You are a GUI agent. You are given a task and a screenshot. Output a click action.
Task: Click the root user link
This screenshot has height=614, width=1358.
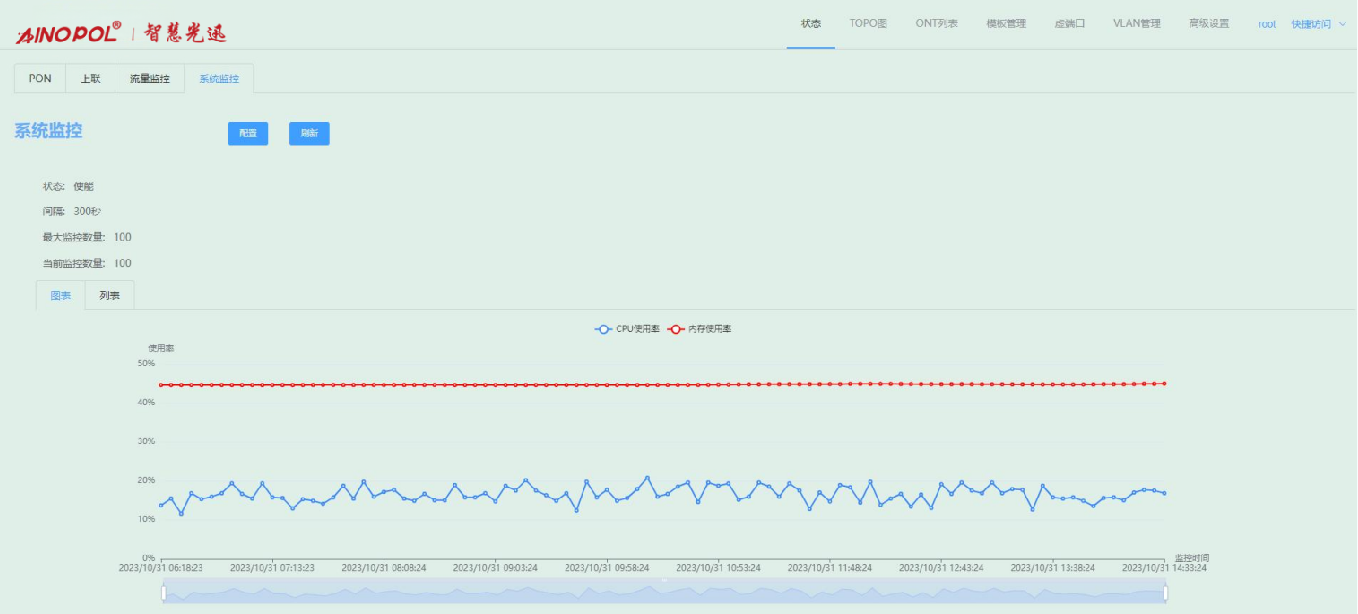pos(1266,24)
